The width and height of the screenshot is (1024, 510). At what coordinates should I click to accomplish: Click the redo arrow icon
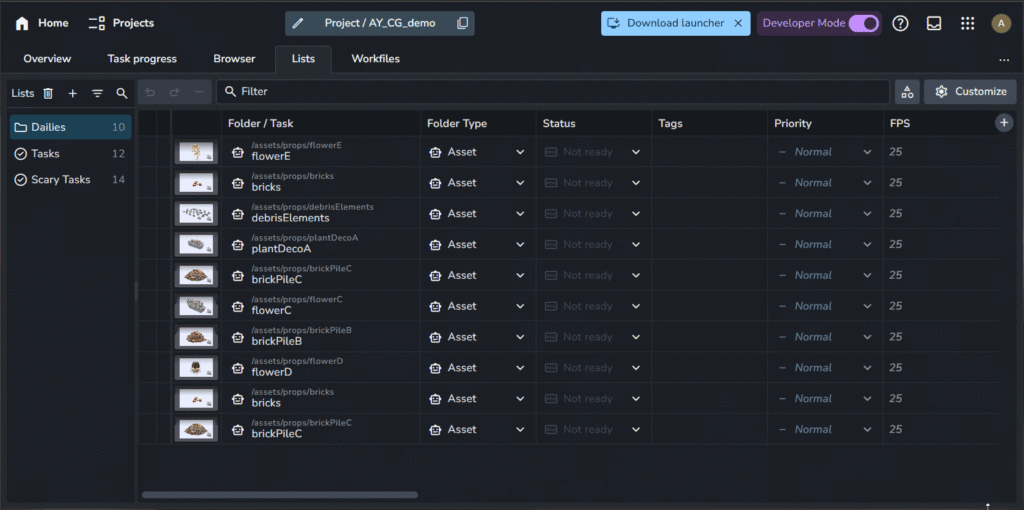(174, 92)
